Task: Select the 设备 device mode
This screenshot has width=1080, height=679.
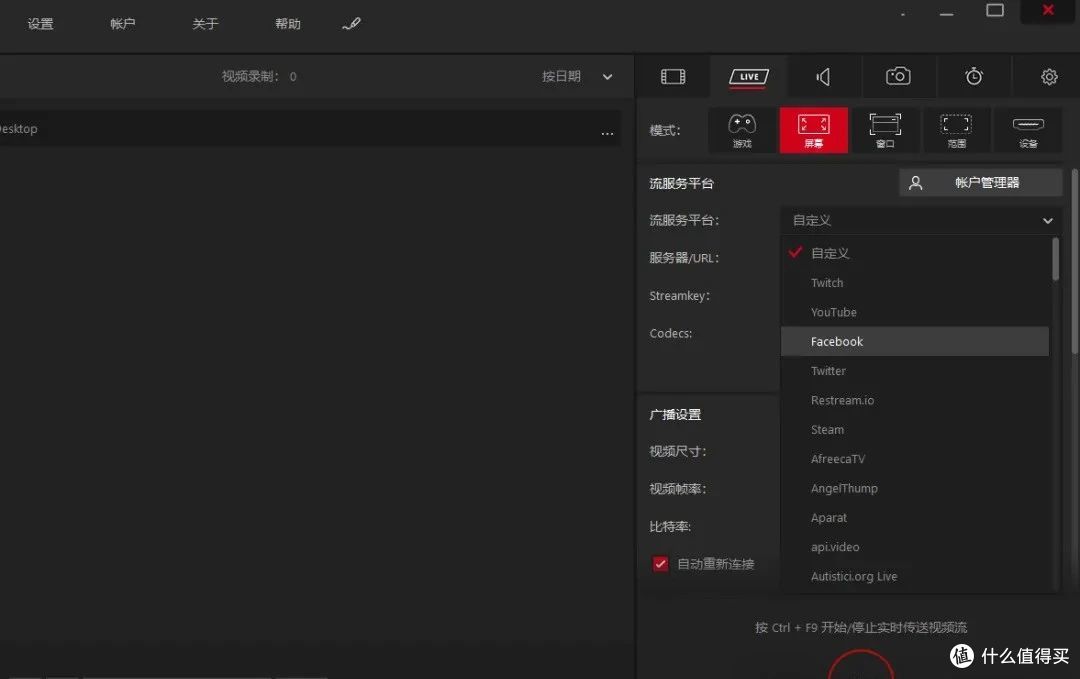Action: coord(1028,130)
